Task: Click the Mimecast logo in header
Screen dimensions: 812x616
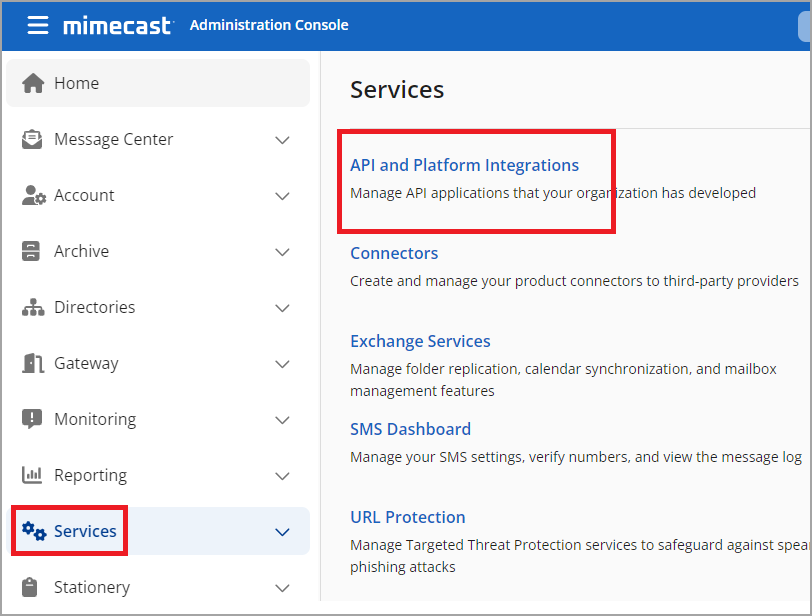Action: coord(117,25)
